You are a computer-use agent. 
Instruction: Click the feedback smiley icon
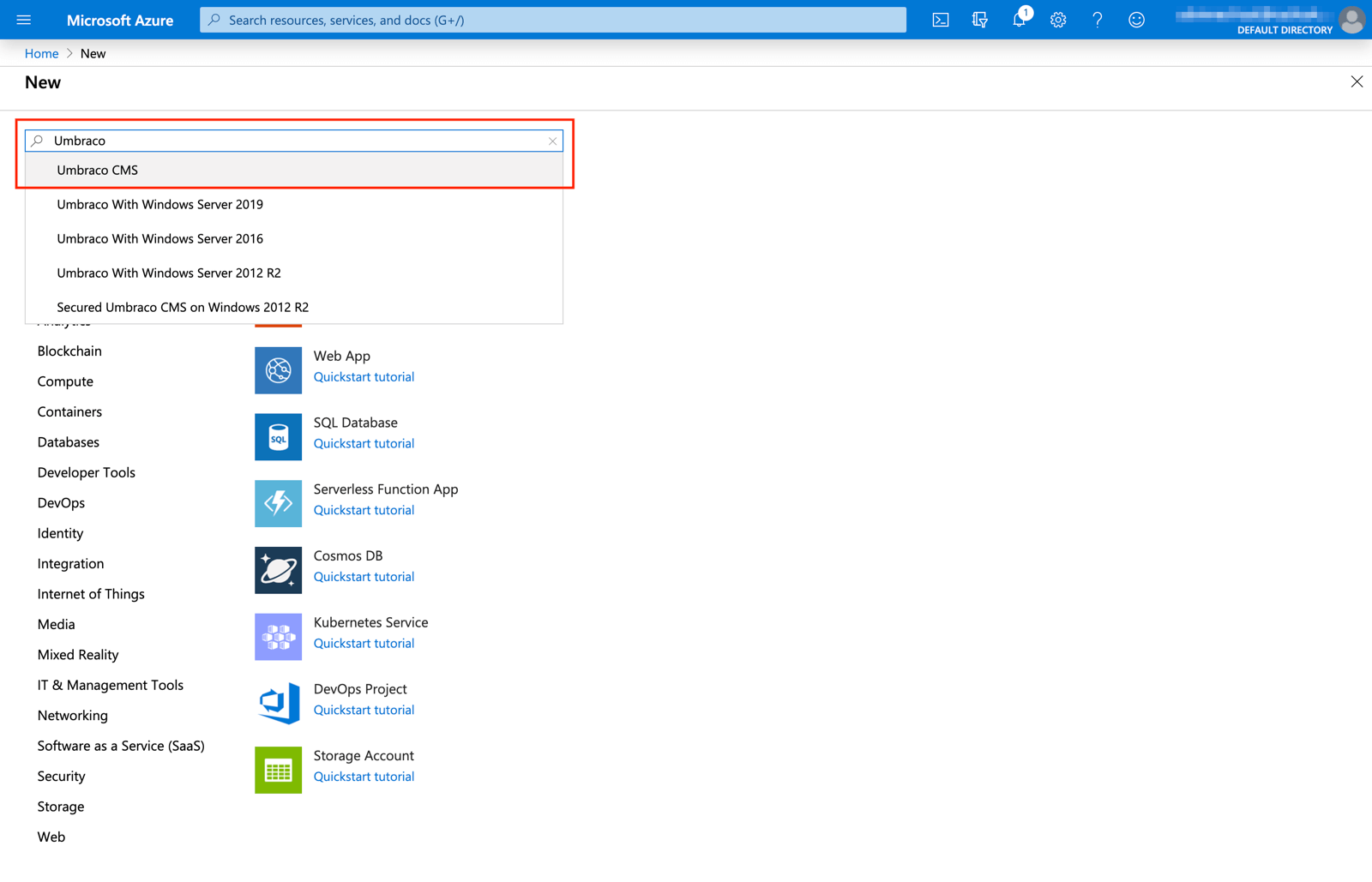tap(1136, 20)
